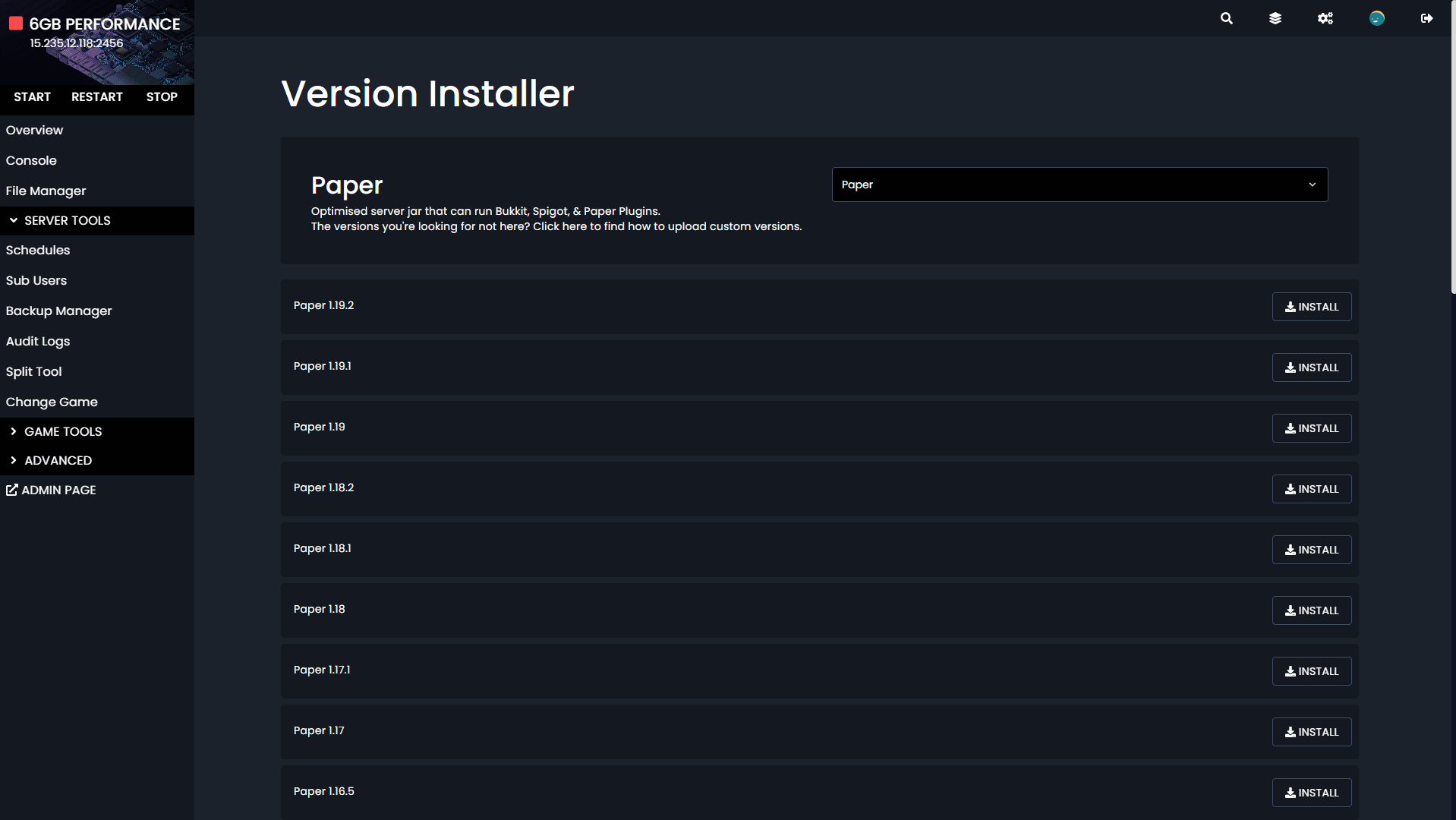Select Change Game in sidebar
The image size is (1456, 820).
pos(52,402)
